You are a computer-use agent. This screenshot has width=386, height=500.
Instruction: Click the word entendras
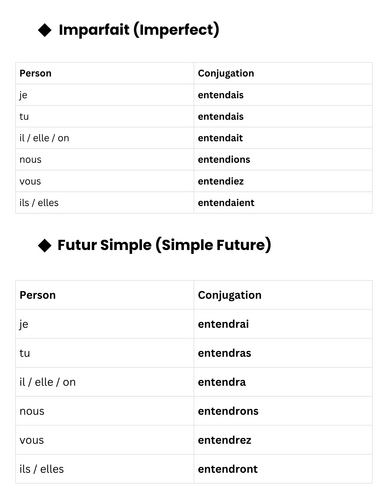[224, 353]
